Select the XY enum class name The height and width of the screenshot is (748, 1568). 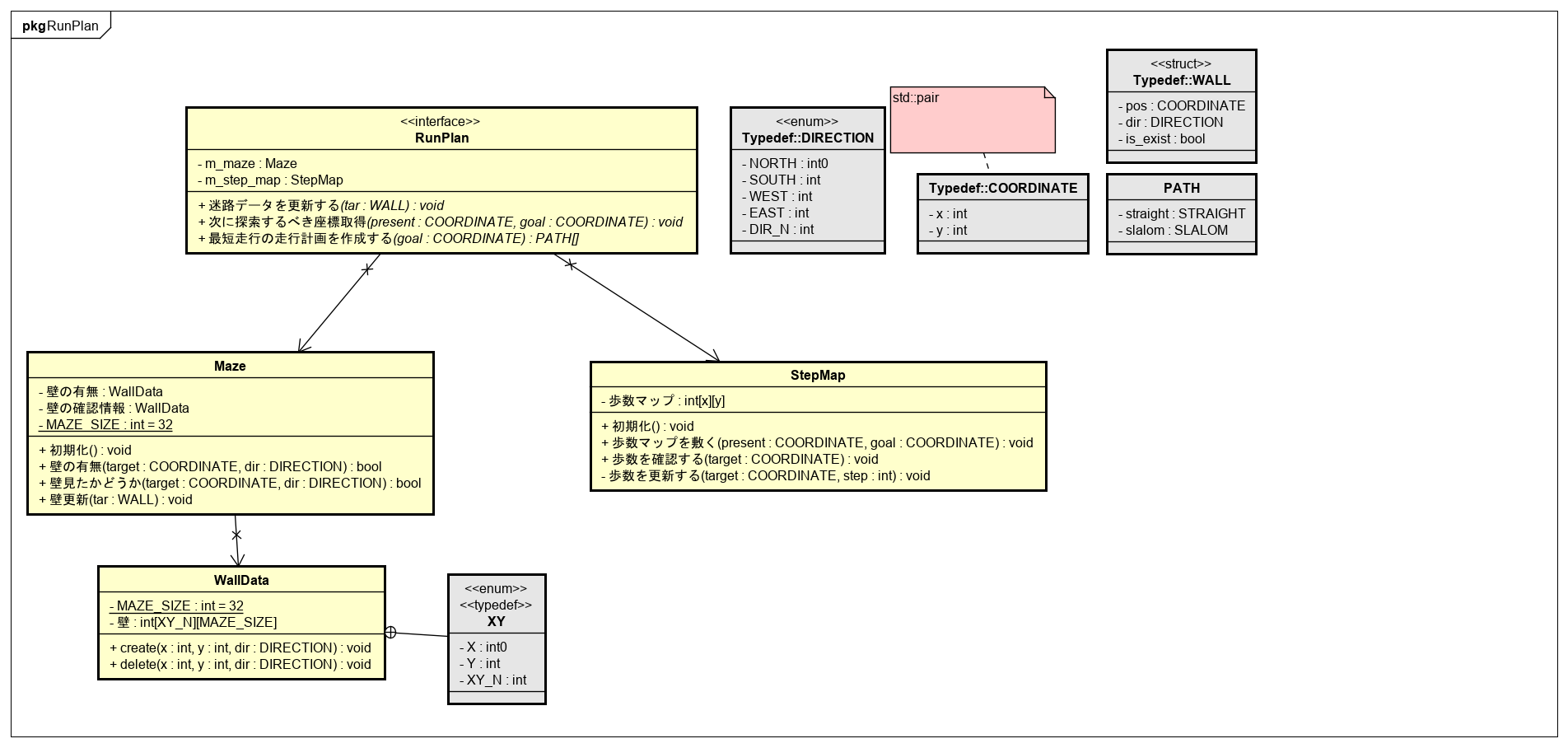(x=497, y=621)
